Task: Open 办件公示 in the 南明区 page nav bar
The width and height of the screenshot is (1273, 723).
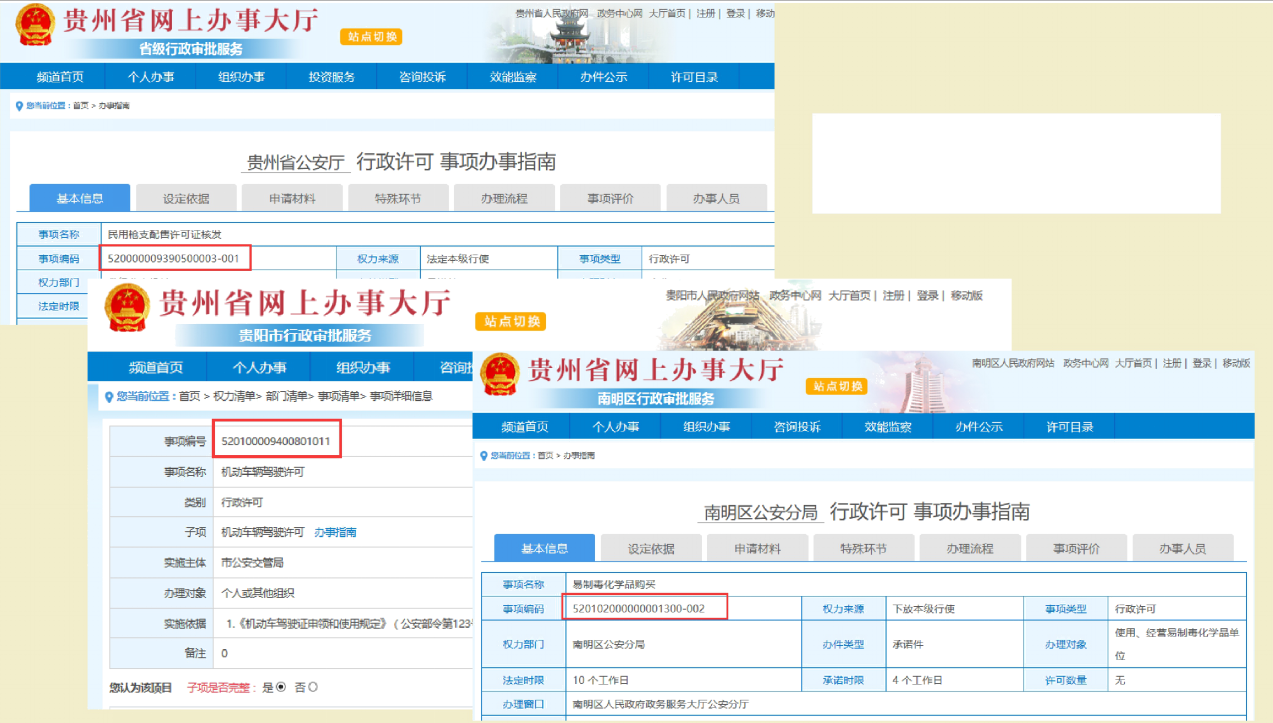Action: pyautogui.click(x=979, y=427)
